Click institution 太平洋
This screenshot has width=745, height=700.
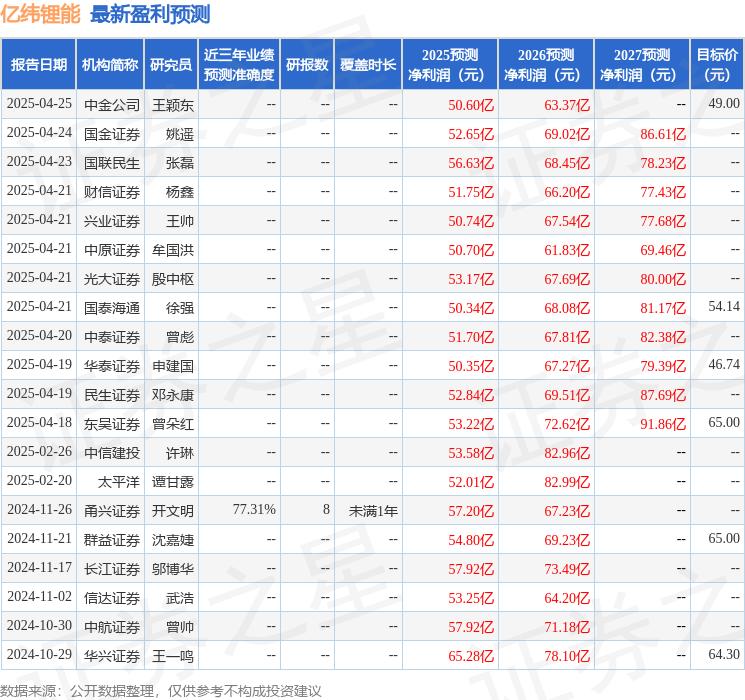tap(119, 482)
